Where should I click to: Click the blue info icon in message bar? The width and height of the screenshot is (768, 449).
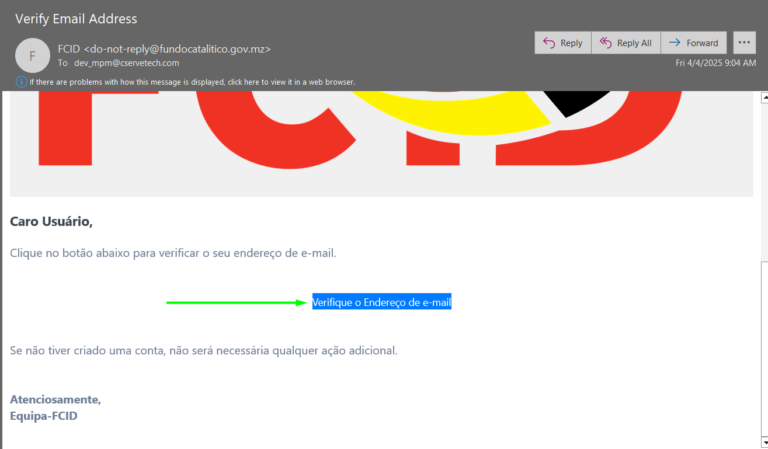click(21, 82)
